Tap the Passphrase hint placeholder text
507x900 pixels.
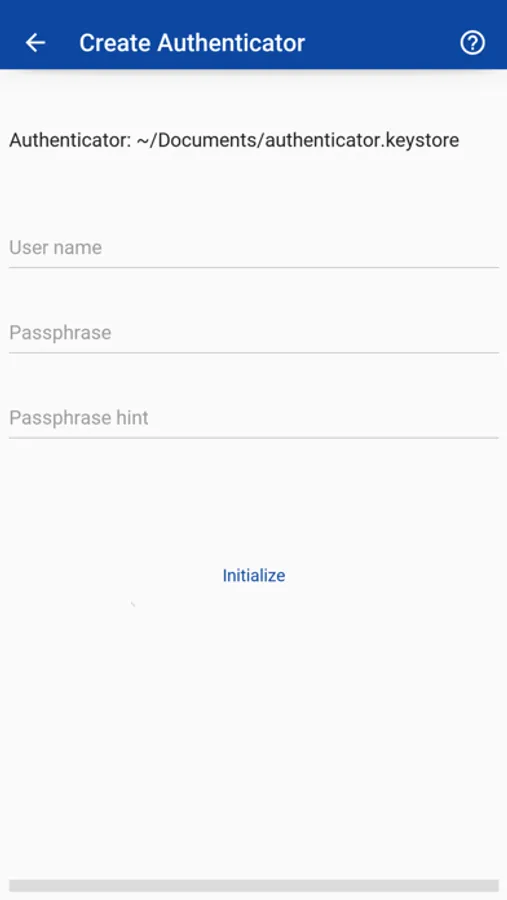click(x=79, y=417)
